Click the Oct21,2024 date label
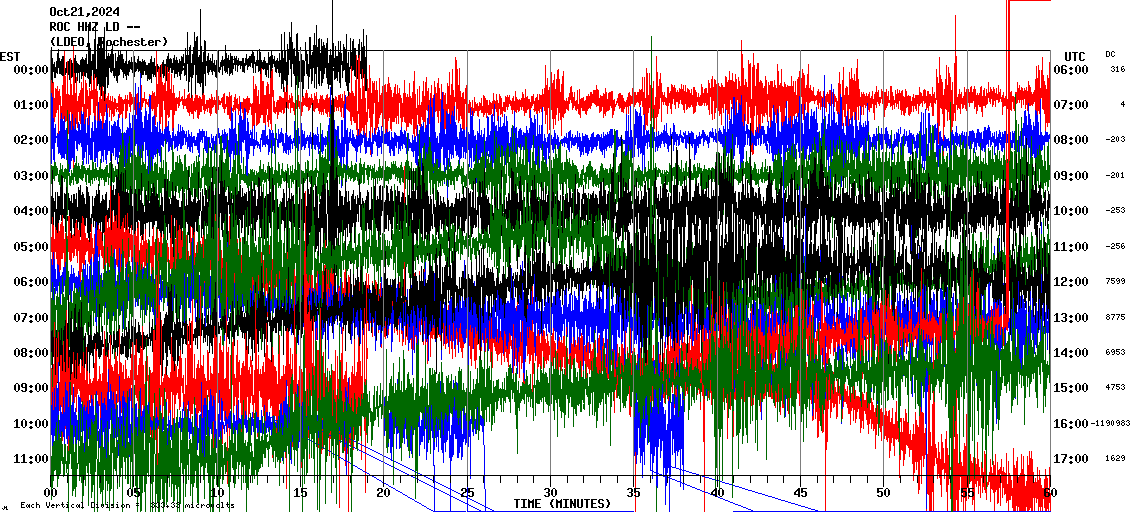The image size is (1130, 519). click(84, 12)
